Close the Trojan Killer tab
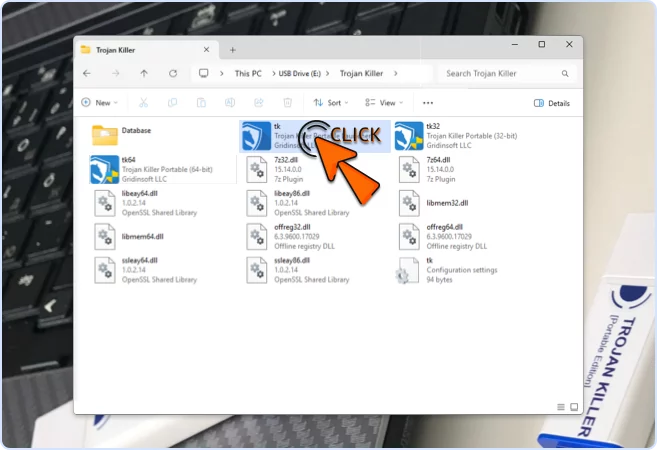 tap(206, 49)
